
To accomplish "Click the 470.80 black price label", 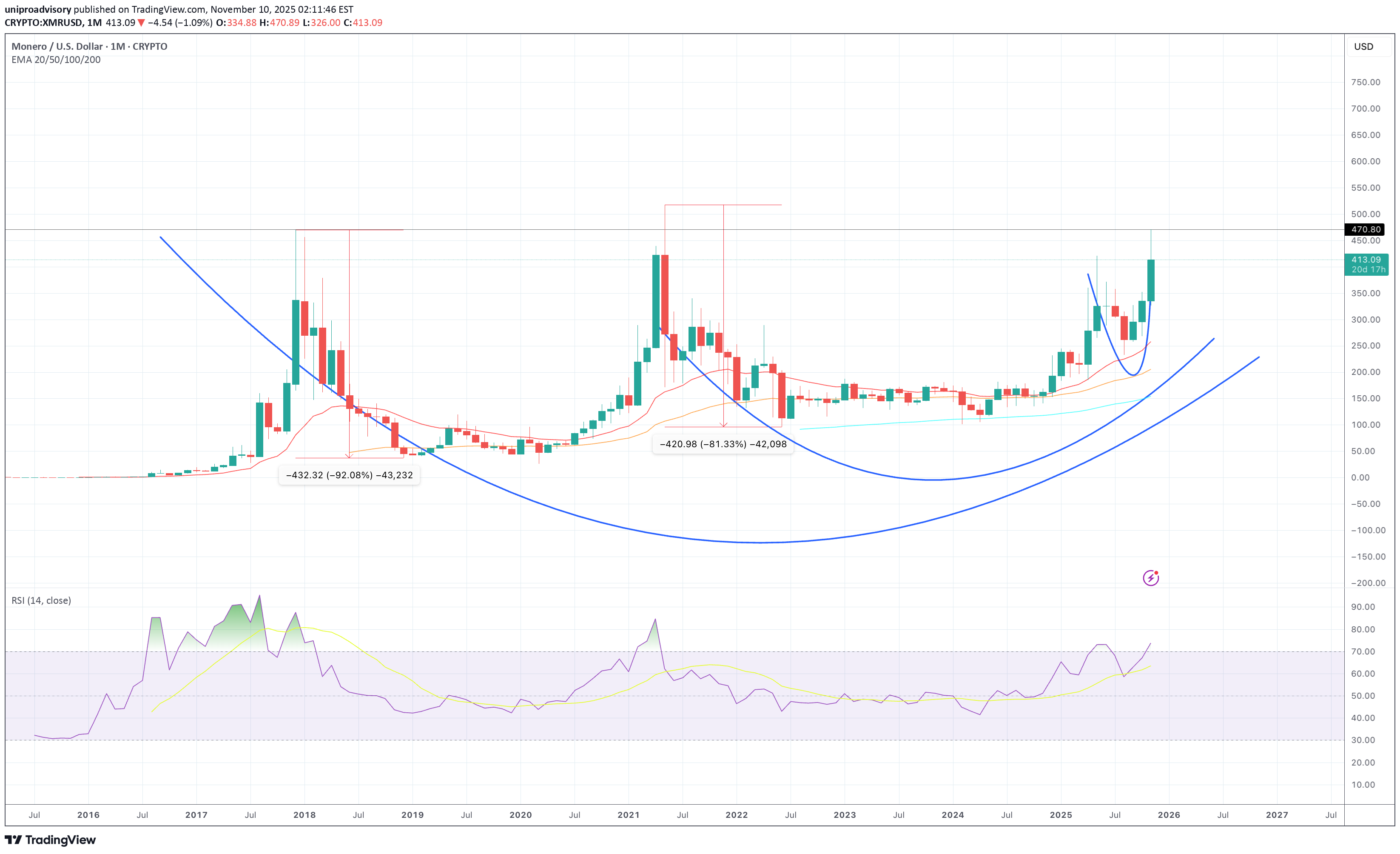I will pos(1365,230).
